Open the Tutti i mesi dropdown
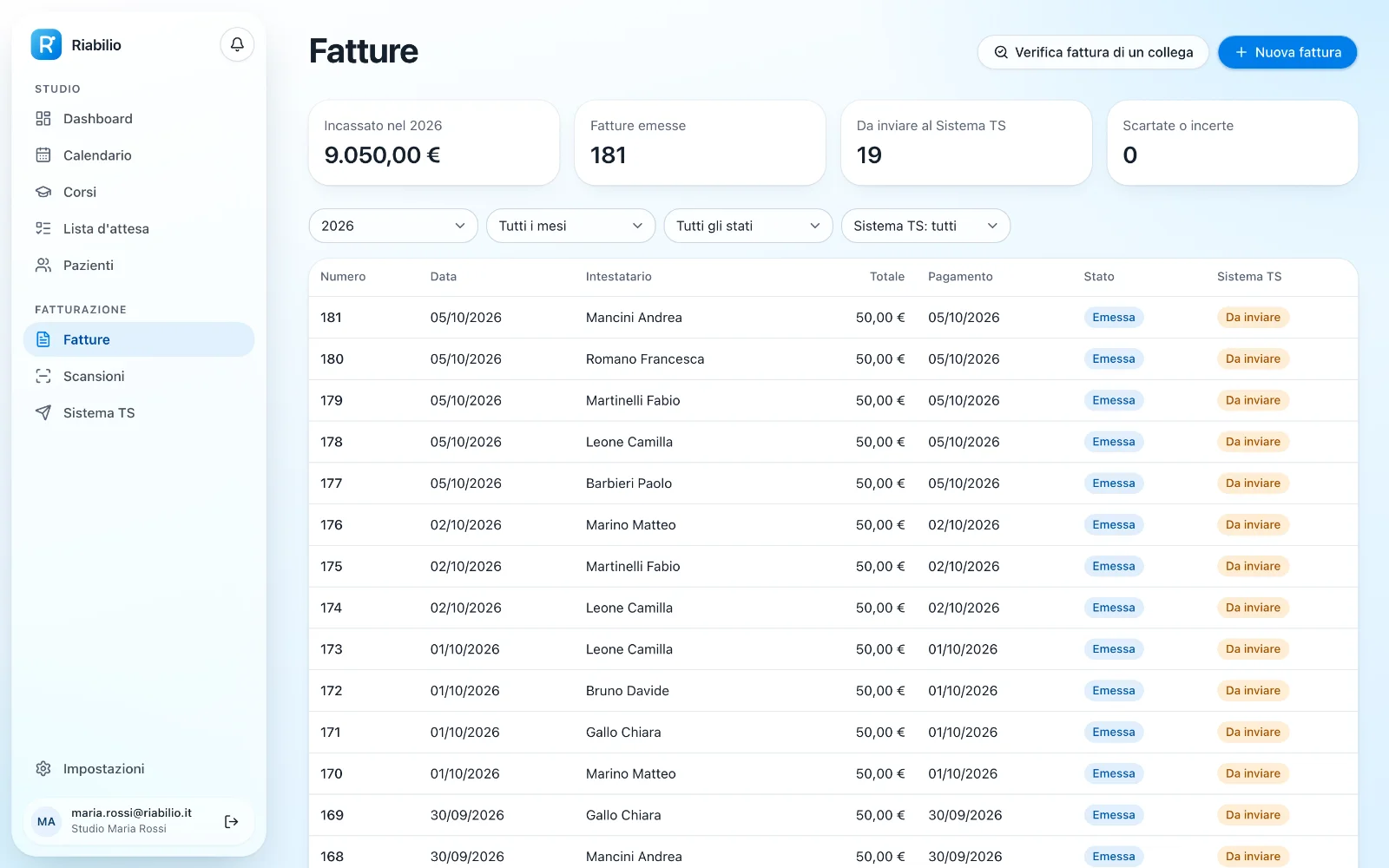 570,226
